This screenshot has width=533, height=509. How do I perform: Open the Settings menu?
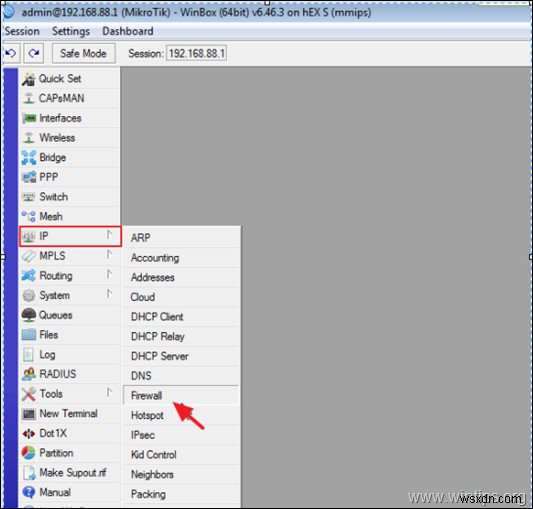(71, 31)
